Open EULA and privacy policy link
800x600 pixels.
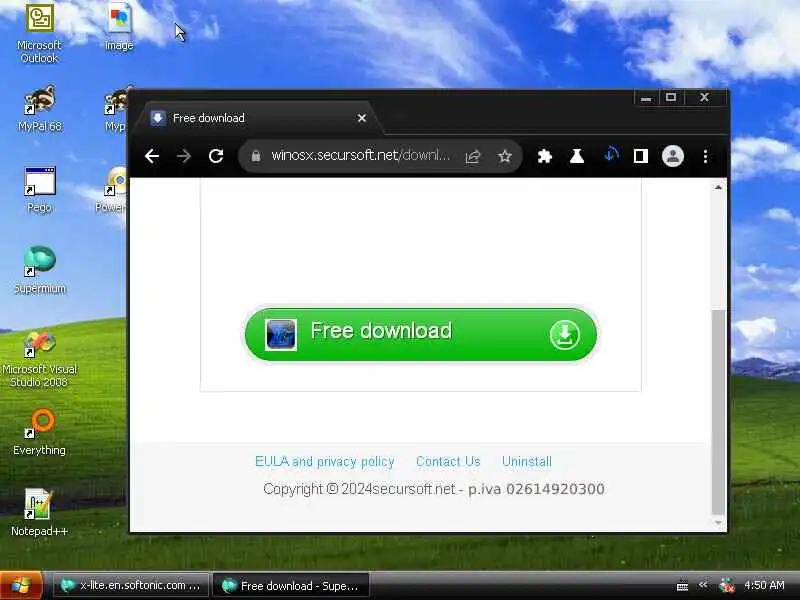[324, 461]
